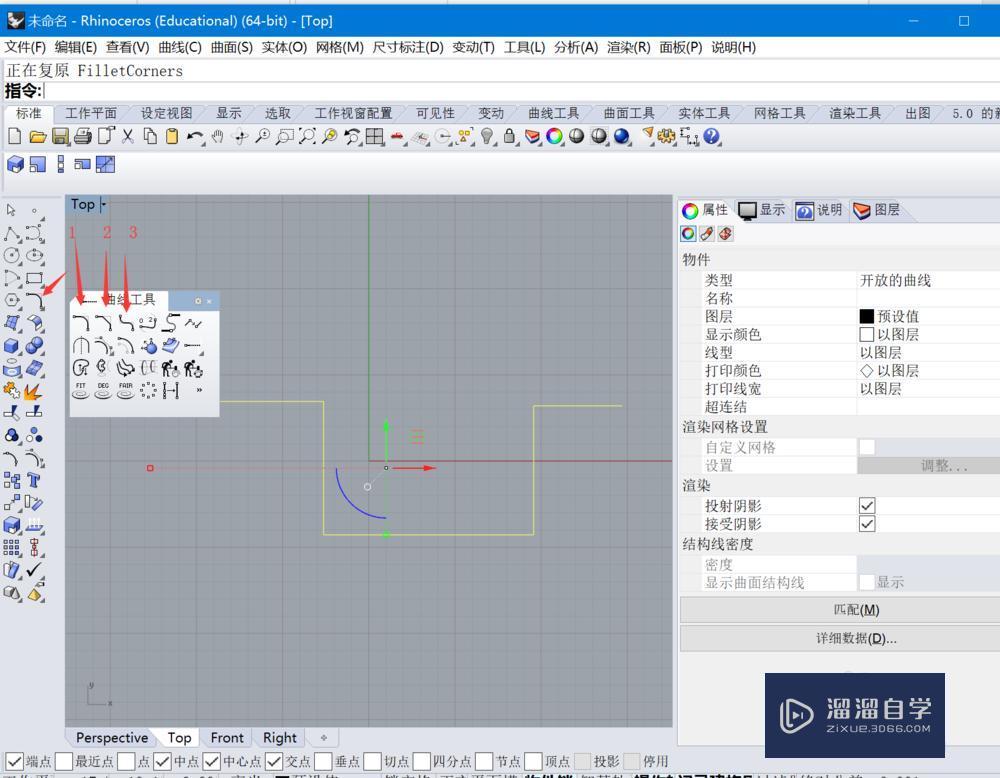Enable the 切点 (Tangent) osnap checkbox
1000x778 pixels.
click(x=372, y=761)
